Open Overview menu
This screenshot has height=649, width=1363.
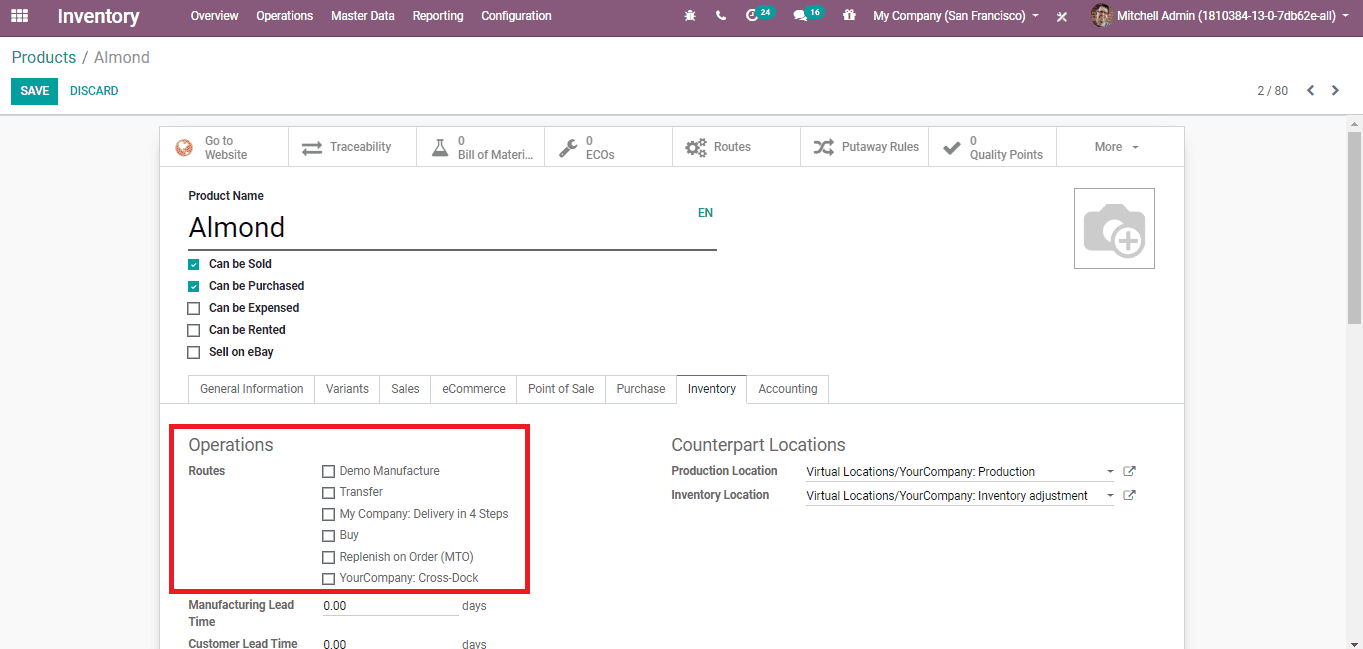[x=214, y=16]
